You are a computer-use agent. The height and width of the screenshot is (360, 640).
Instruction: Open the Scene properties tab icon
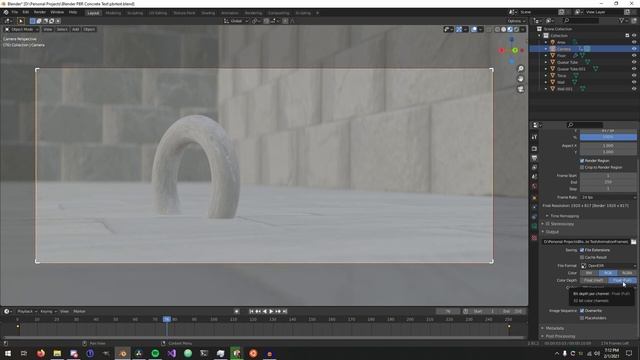click(x=534, y=177)
